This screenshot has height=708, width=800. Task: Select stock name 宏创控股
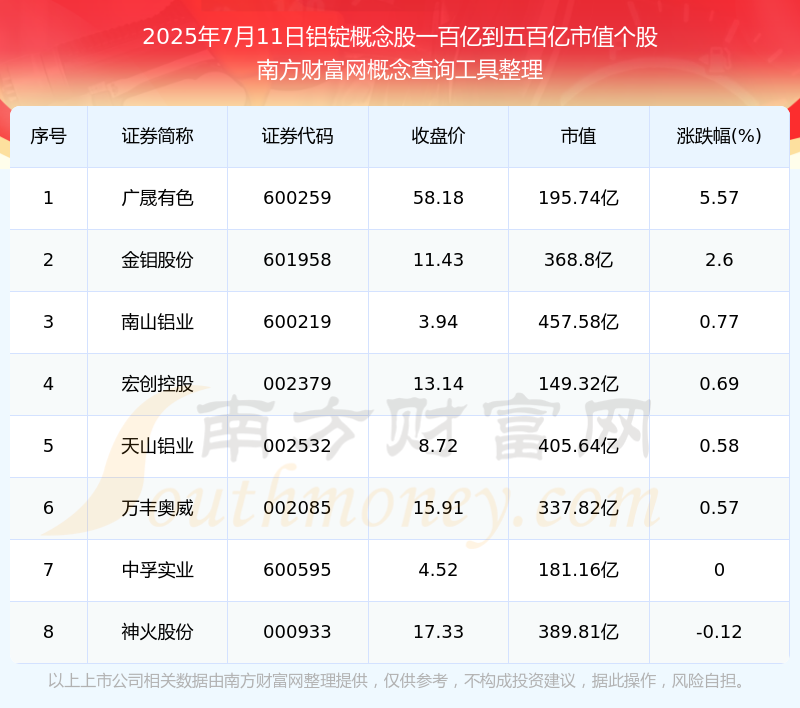[158, 384]
